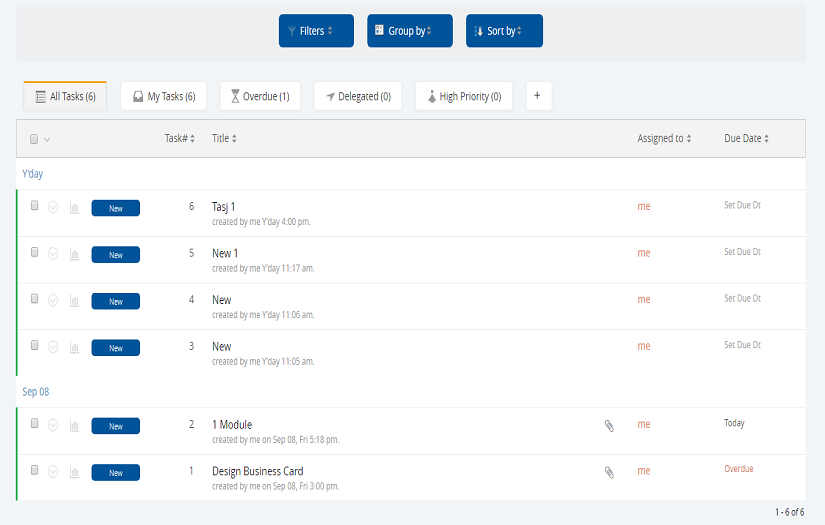
Task: Open the task titled New 1
Action: (x=225, y=253)
